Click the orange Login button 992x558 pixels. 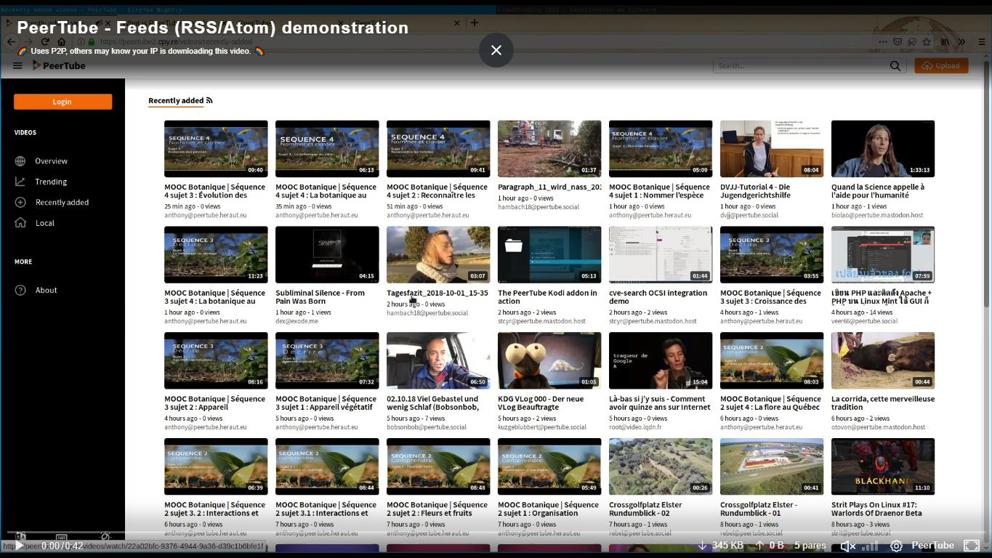click(63, 102)
